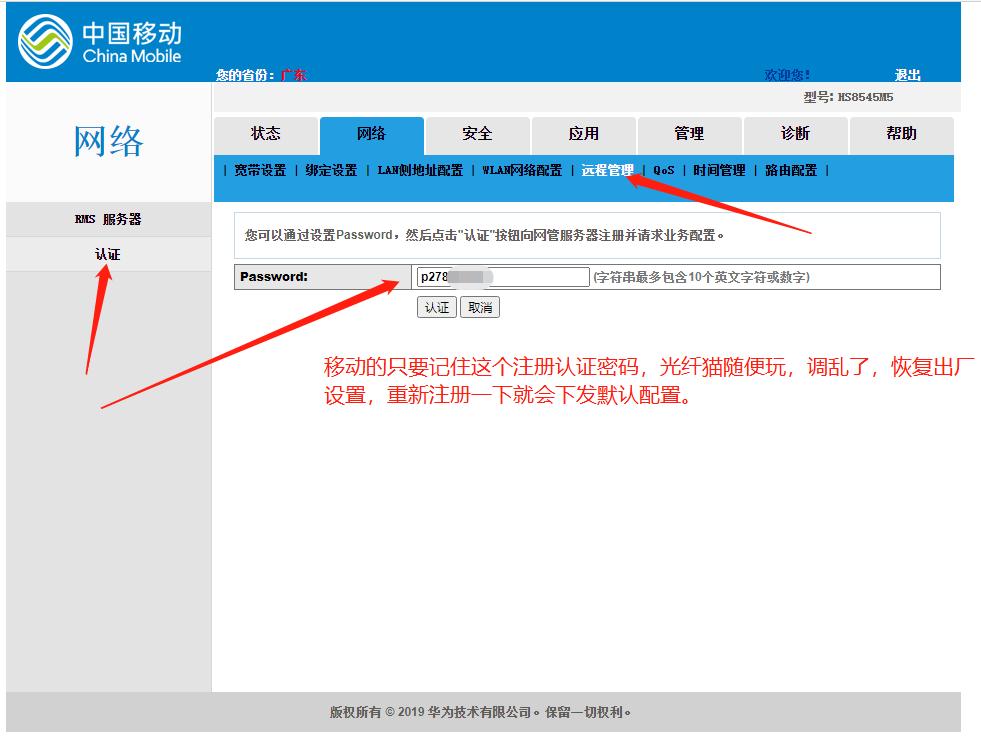Open 宽带设置 in the submenu
Screen dimensions: 981x744
(x=259, y=170)
